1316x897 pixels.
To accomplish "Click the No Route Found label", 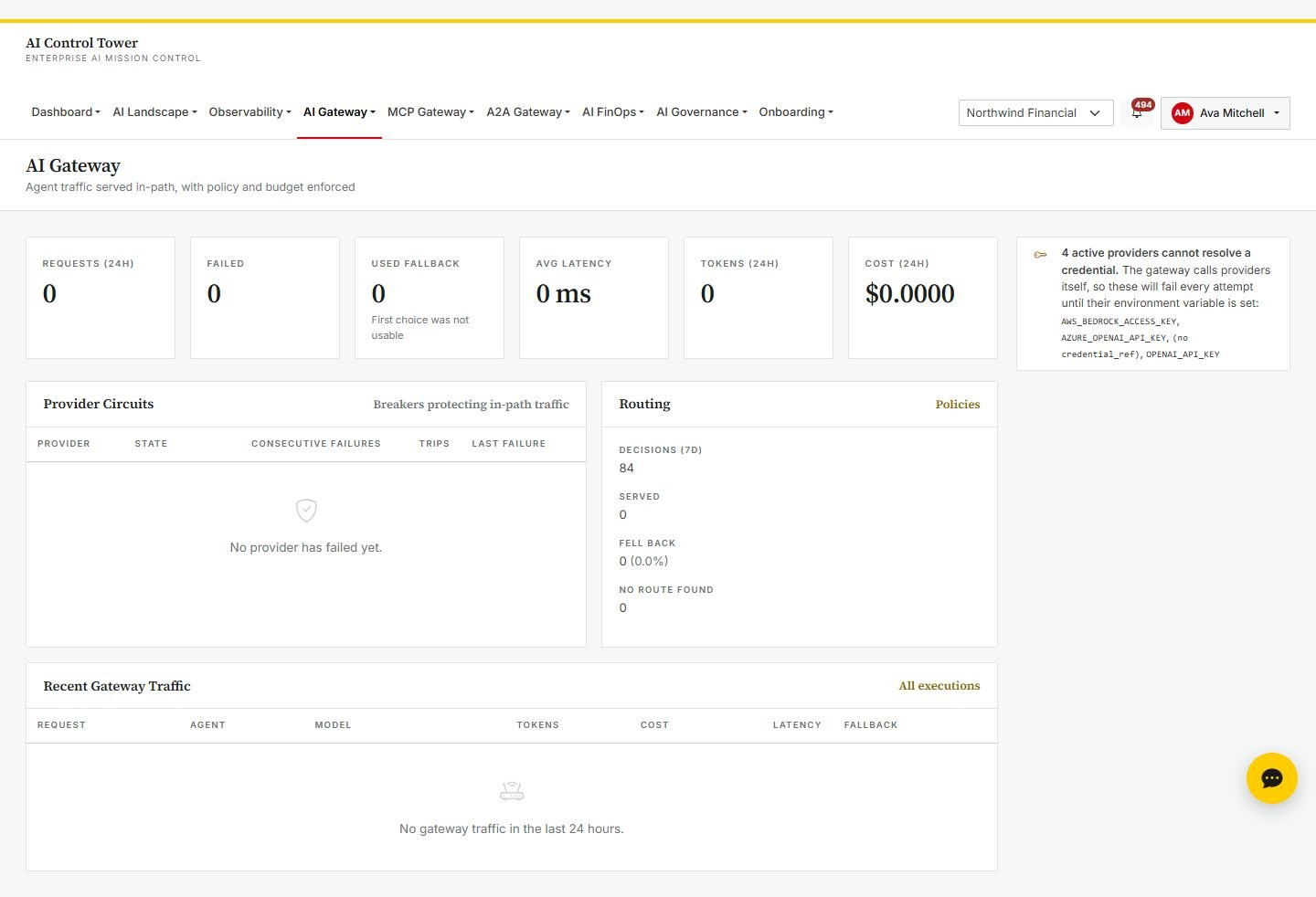I will (666, 590).
